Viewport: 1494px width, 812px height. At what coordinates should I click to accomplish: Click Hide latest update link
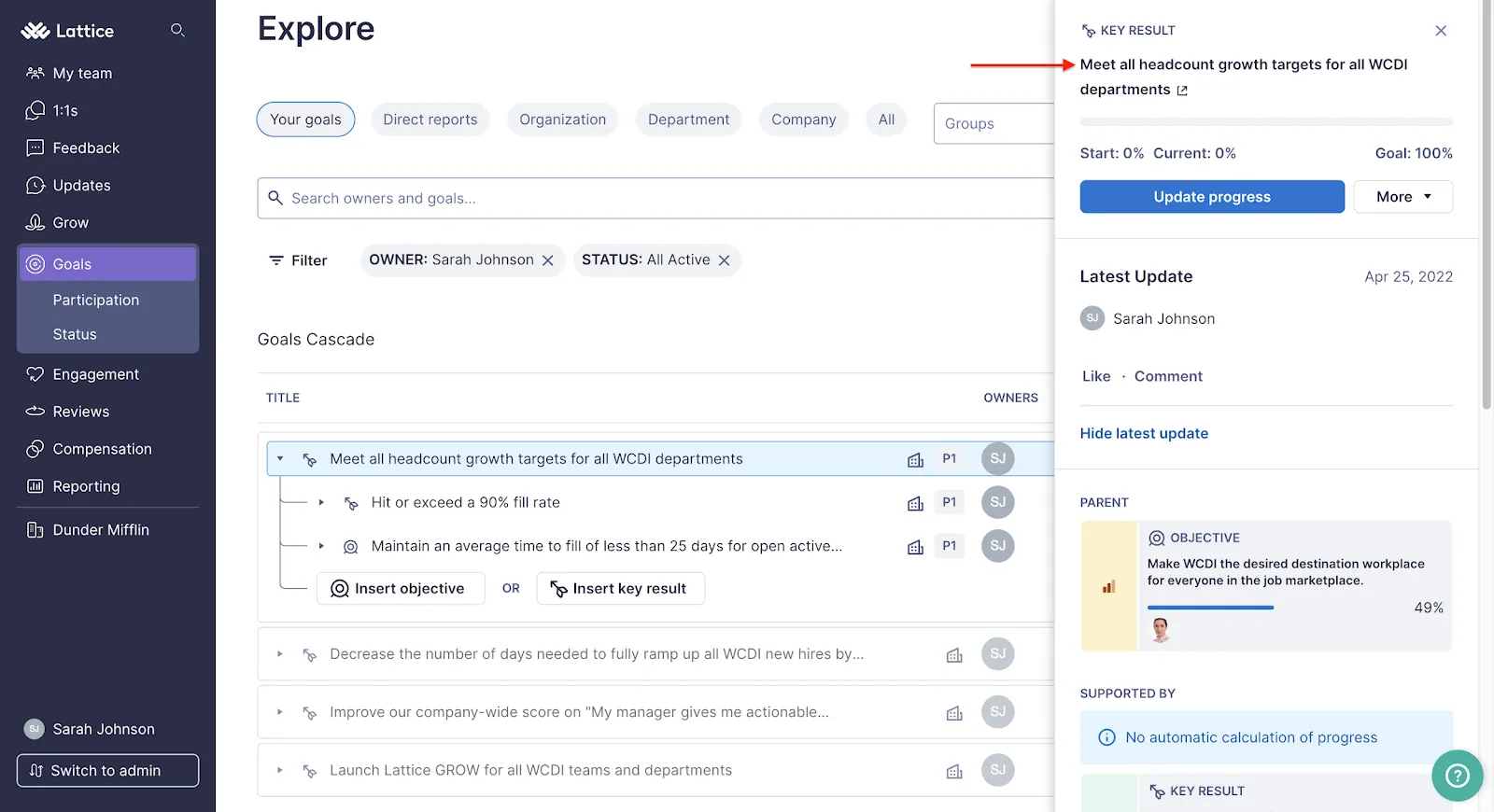[1144, 433]
